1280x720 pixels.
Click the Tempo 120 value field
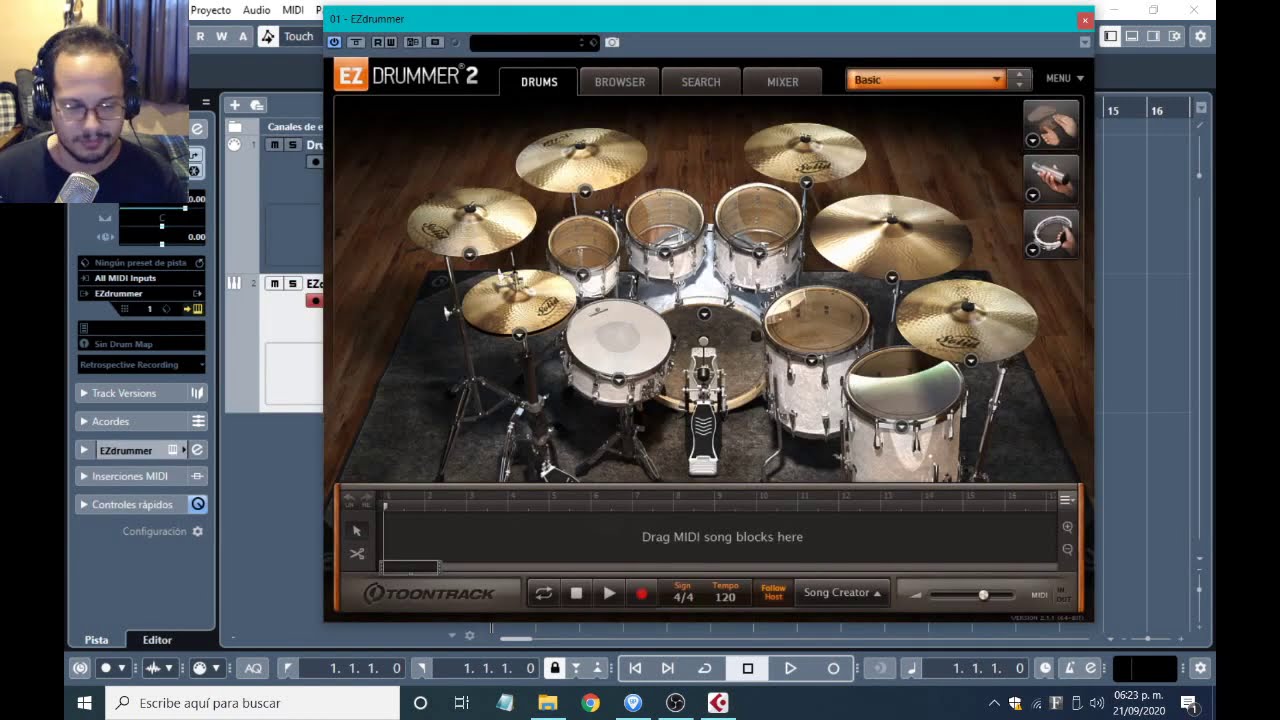(725, 597)
